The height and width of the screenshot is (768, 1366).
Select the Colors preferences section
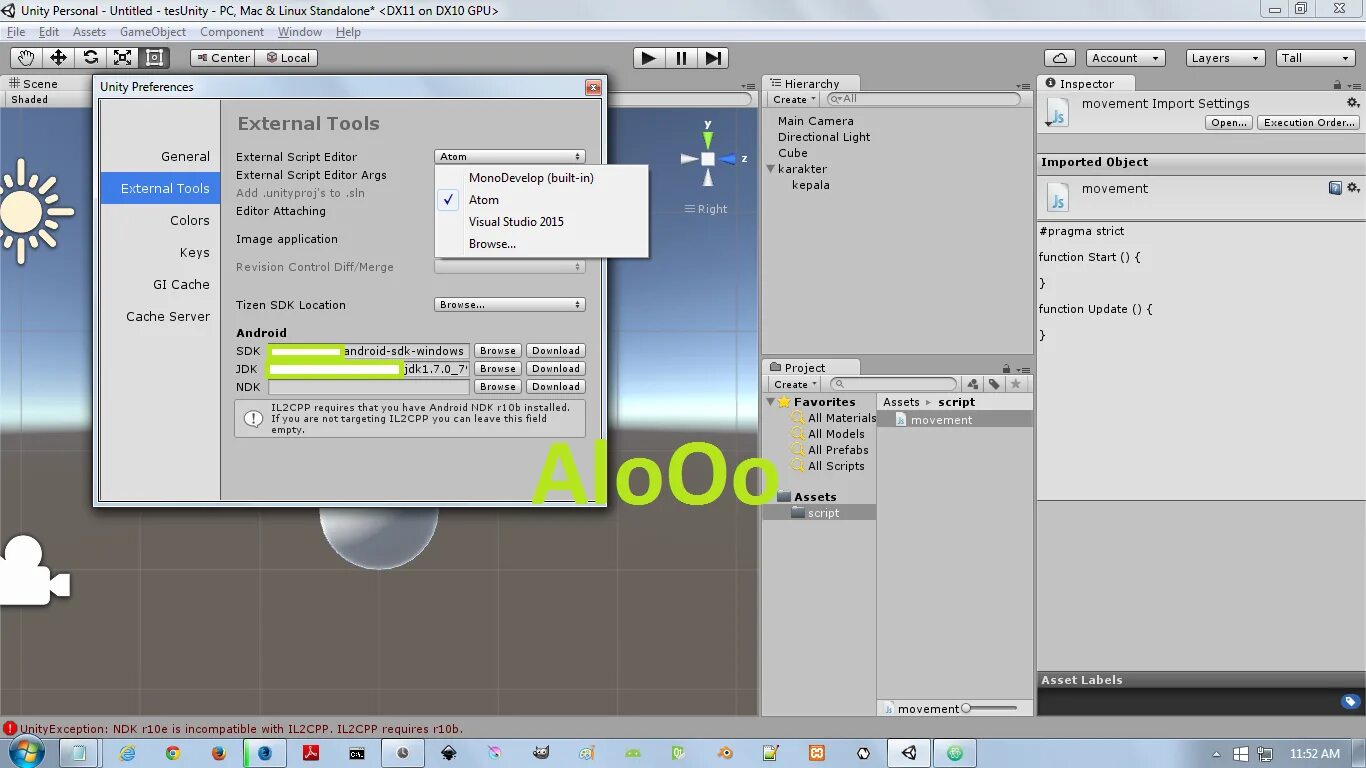189,221
